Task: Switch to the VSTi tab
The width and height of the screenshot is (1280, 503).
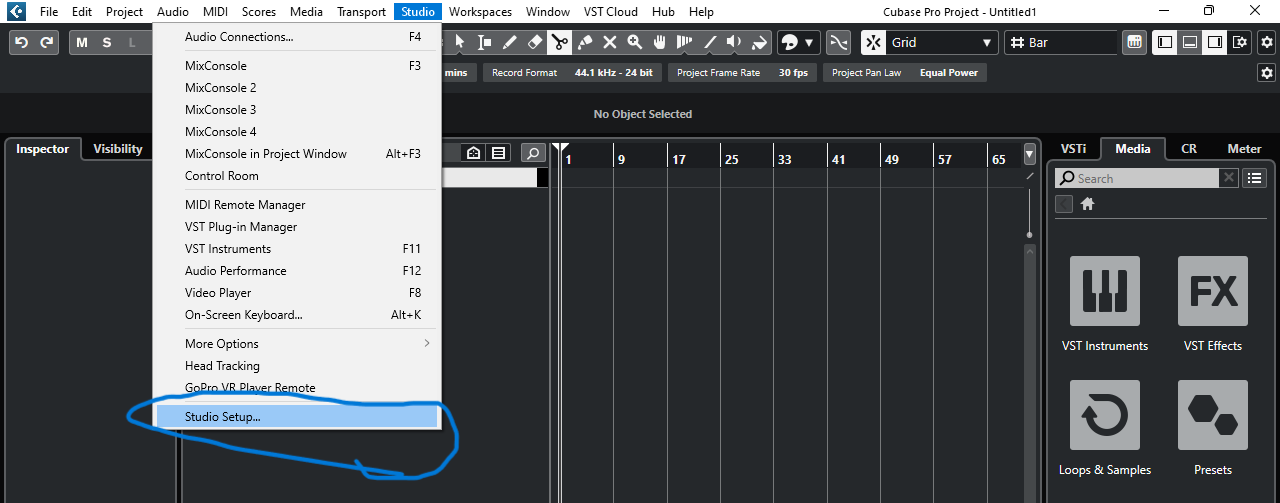Action: point(1073,149)
